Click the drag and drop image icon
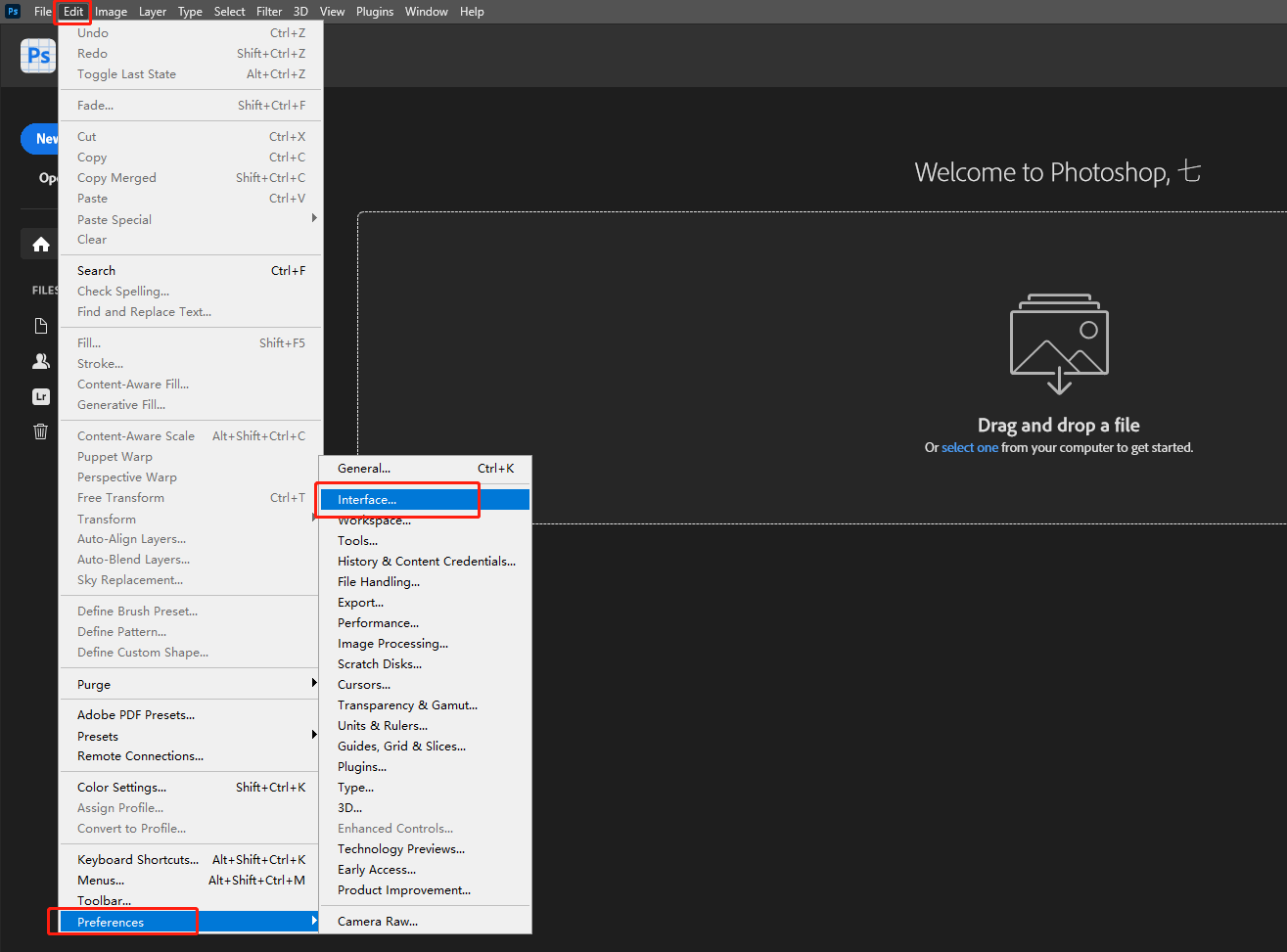The height and width of the screenshot is (952, 1287). (x=1059, y=343)
